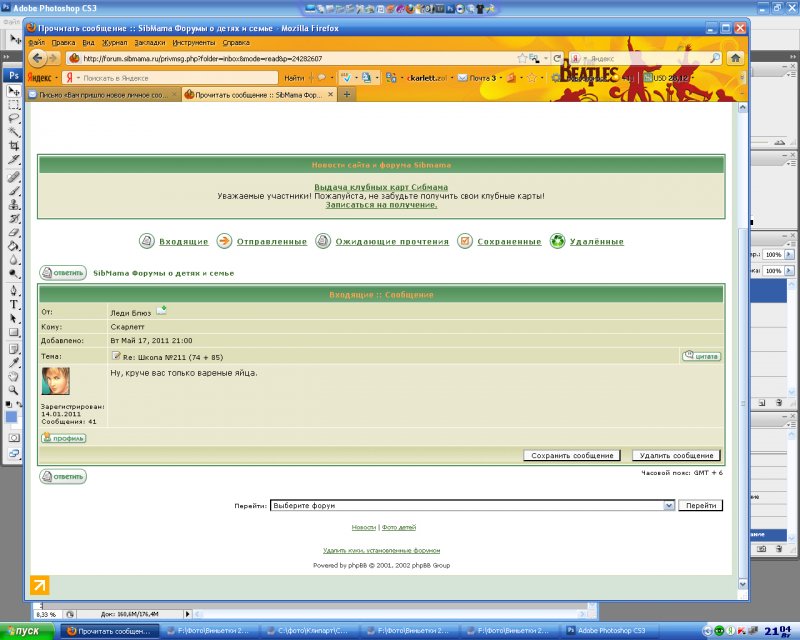Viewport: 800px width, 640px height.
Task: Open the Удалённые recycle icon
Action: pyautogui.click(x=557, y=241)
